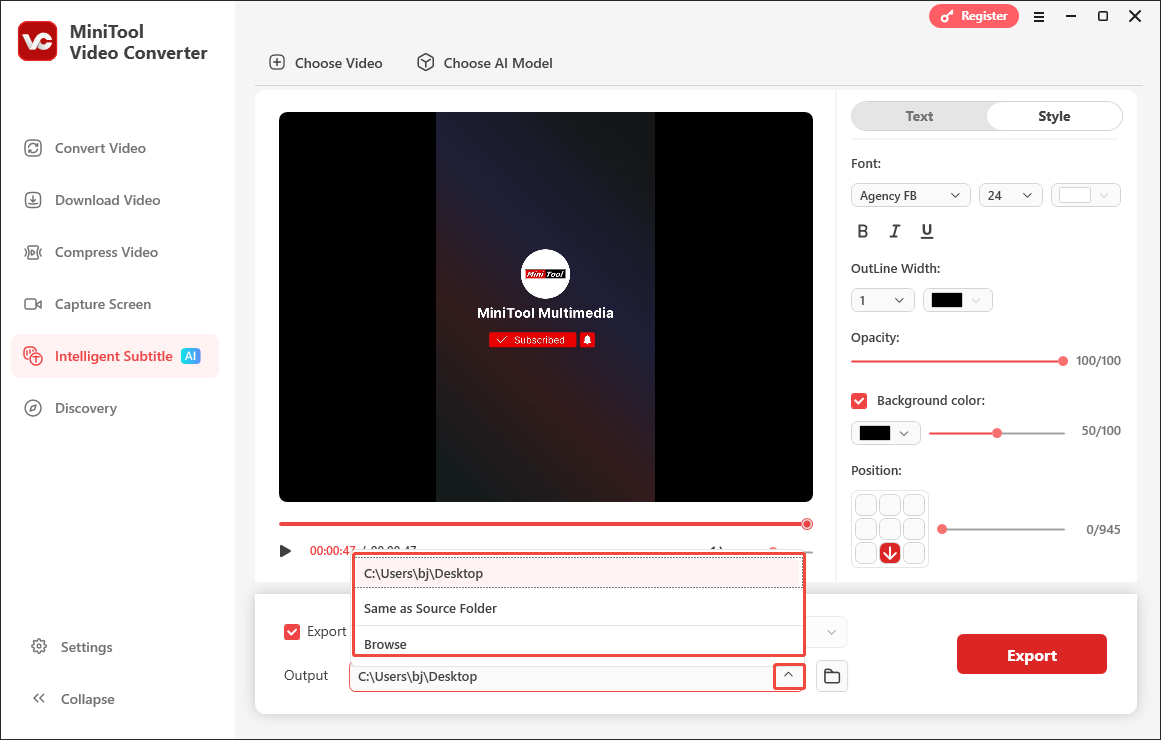Viewport: 1161px width, 740px height.
Task: Click the MiniTool Video Converter logo icon
Action: click(x=38, y=41)
